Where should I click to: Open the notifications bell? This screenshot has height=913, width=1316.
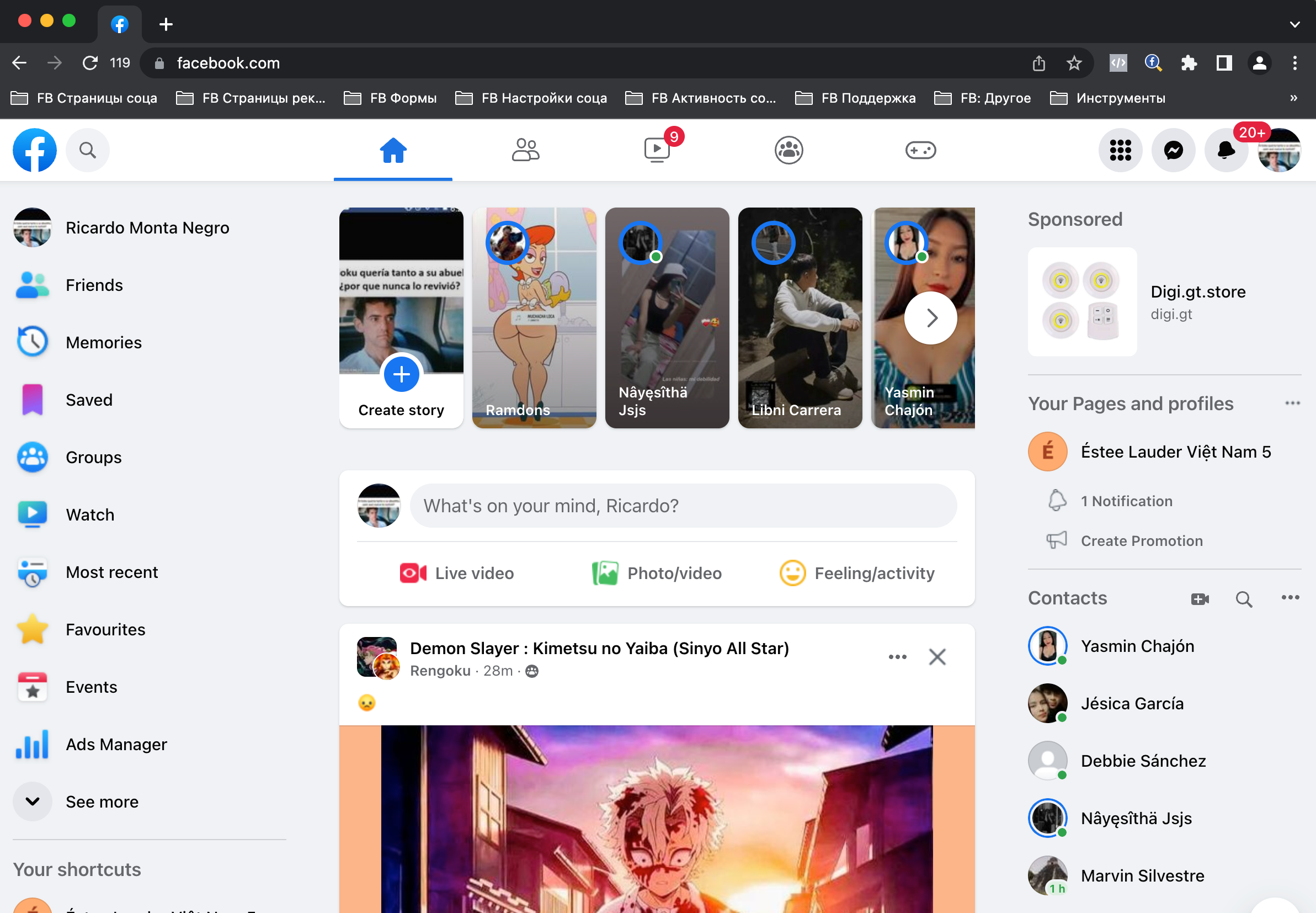pos(1226,151)
